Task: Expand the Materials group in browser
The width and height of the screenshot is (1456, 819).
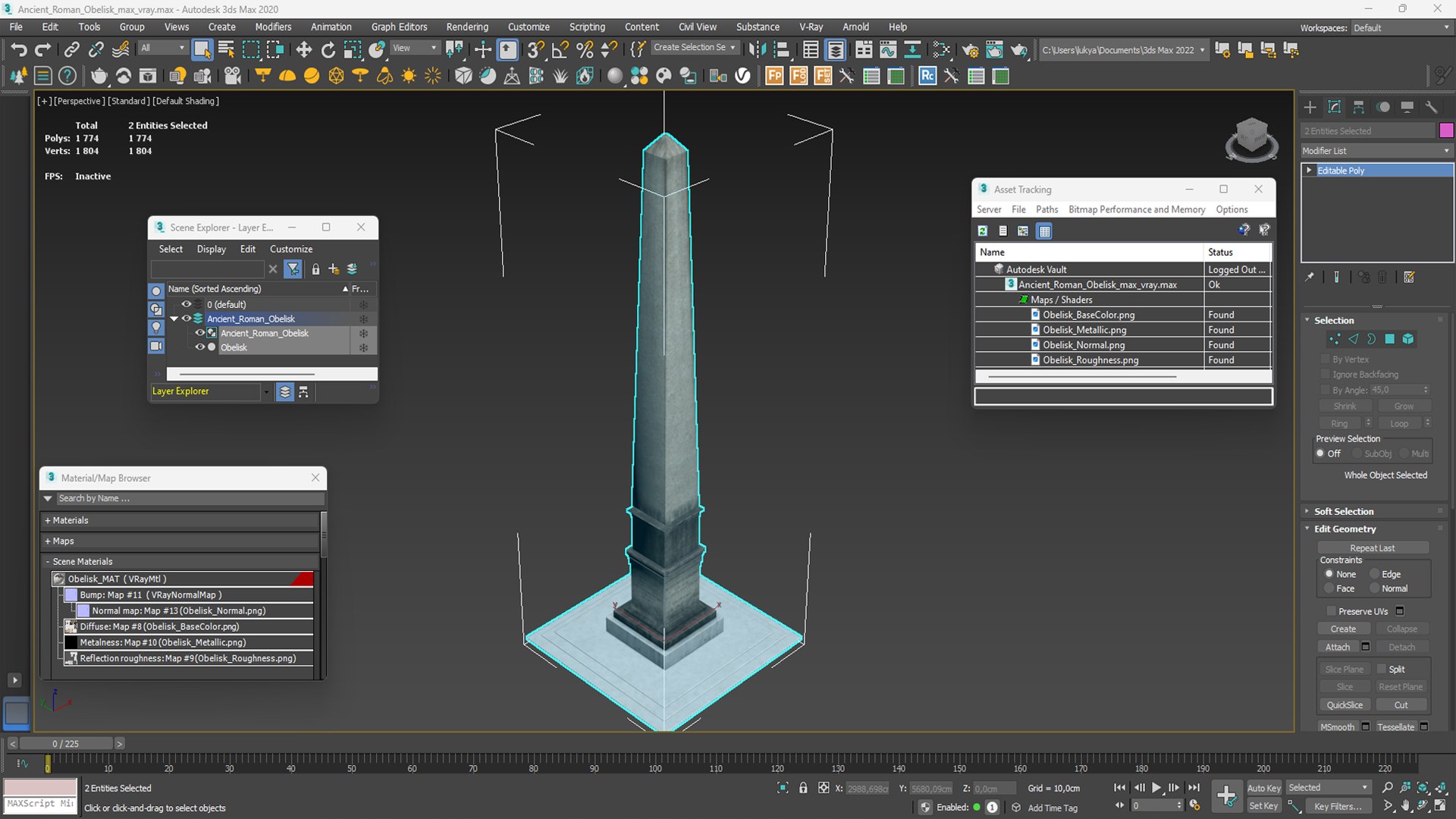Action: [x=181, y=520]
